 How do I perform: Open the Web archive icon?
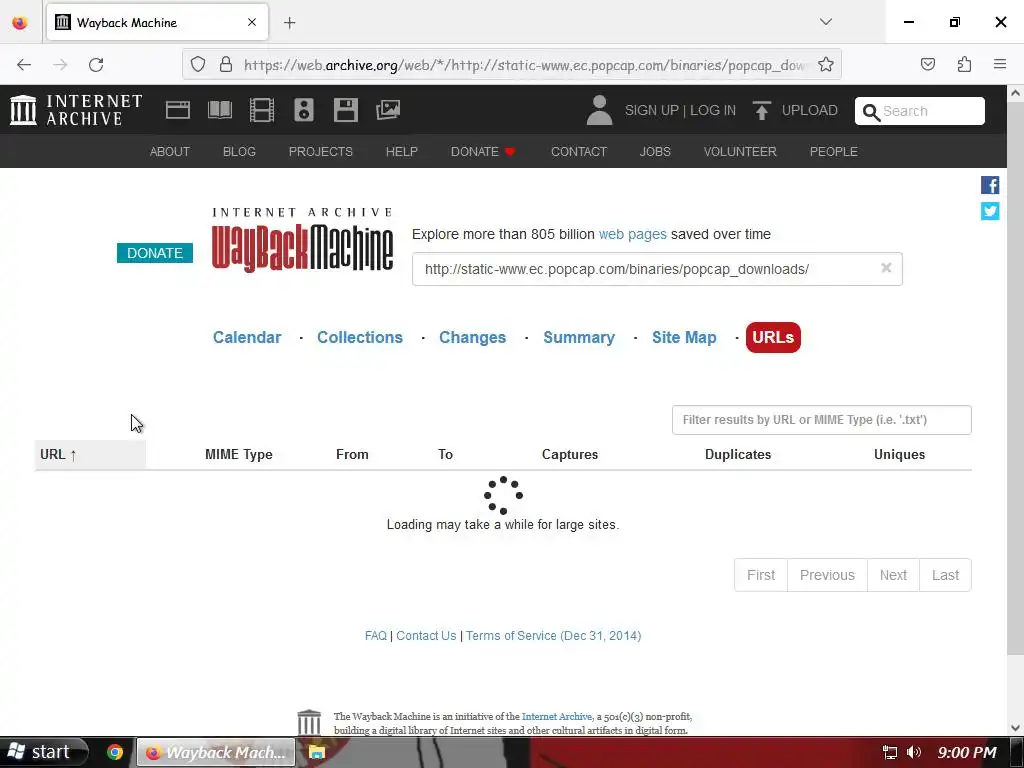[178, 110]
